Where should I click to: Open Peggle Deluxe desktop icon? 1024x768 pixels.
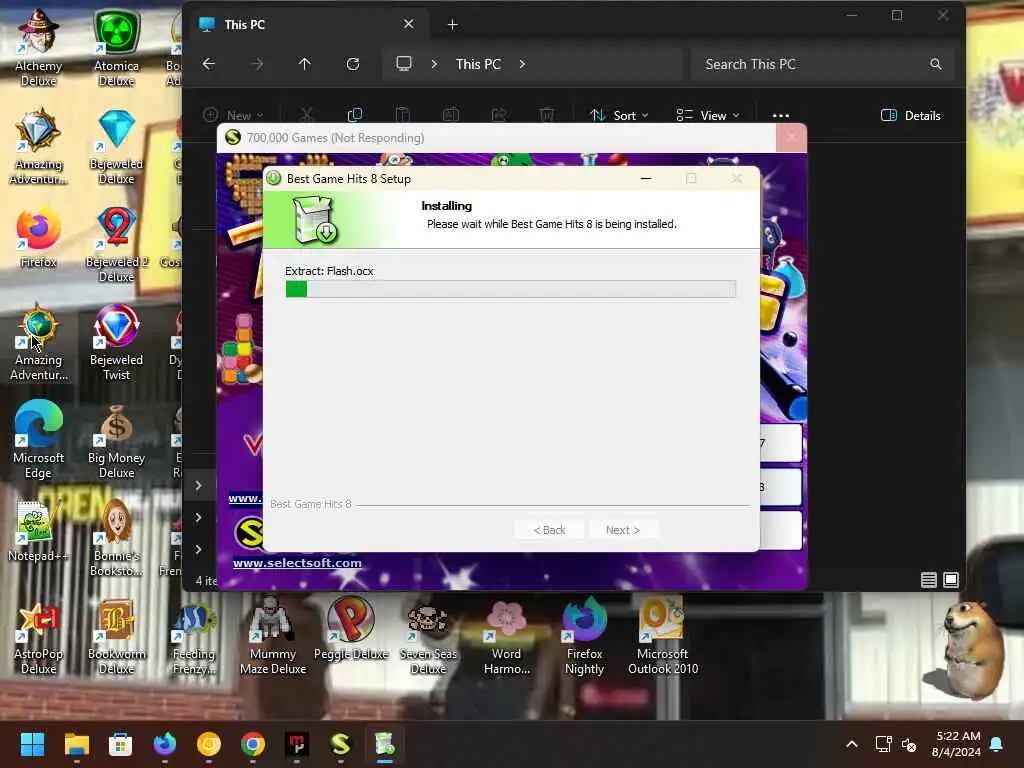pos(351,628)
